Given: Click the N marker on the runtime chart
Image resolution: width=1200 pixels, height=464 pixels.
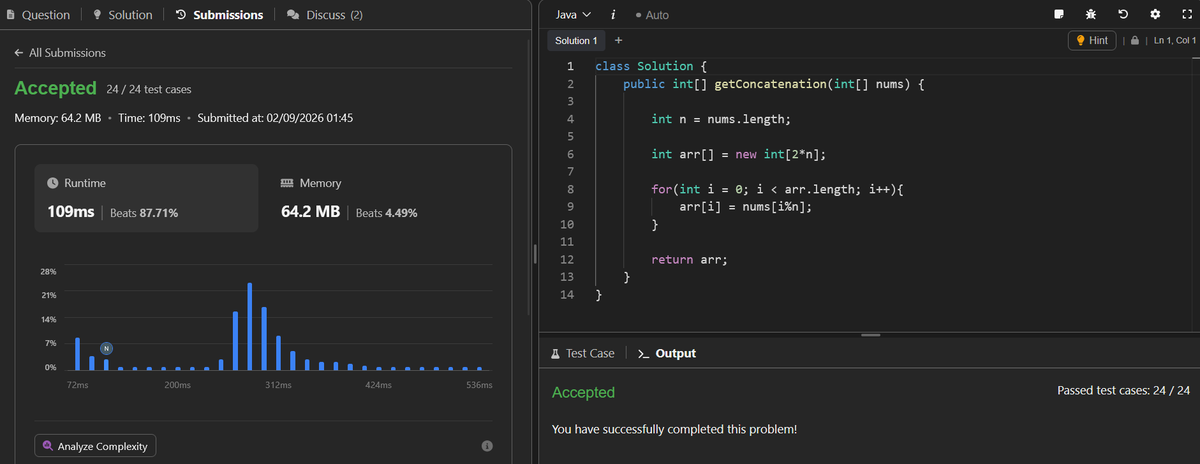Looking at the screenshot, I should (x=106, y=347).
